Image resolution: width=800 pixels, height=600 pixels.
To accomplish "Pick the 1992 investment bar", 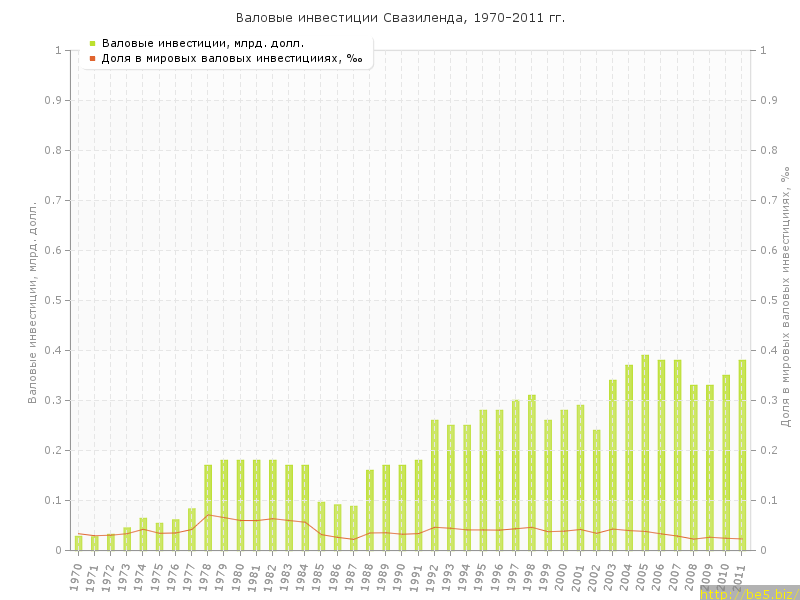I will (x=435, y=485).
